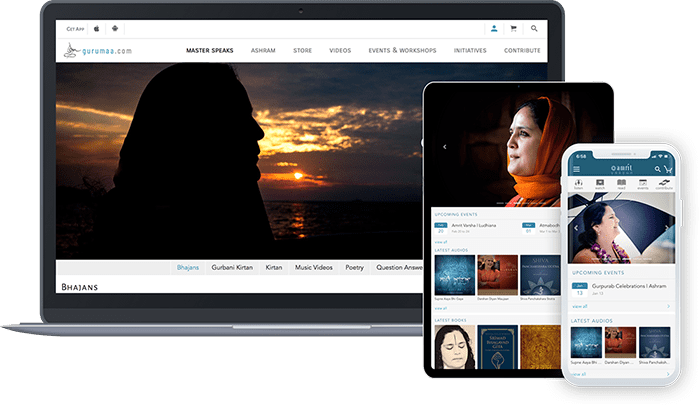Go to gurumaa.com logo home
Screen dimensions: 700x405
coord(98,50)
